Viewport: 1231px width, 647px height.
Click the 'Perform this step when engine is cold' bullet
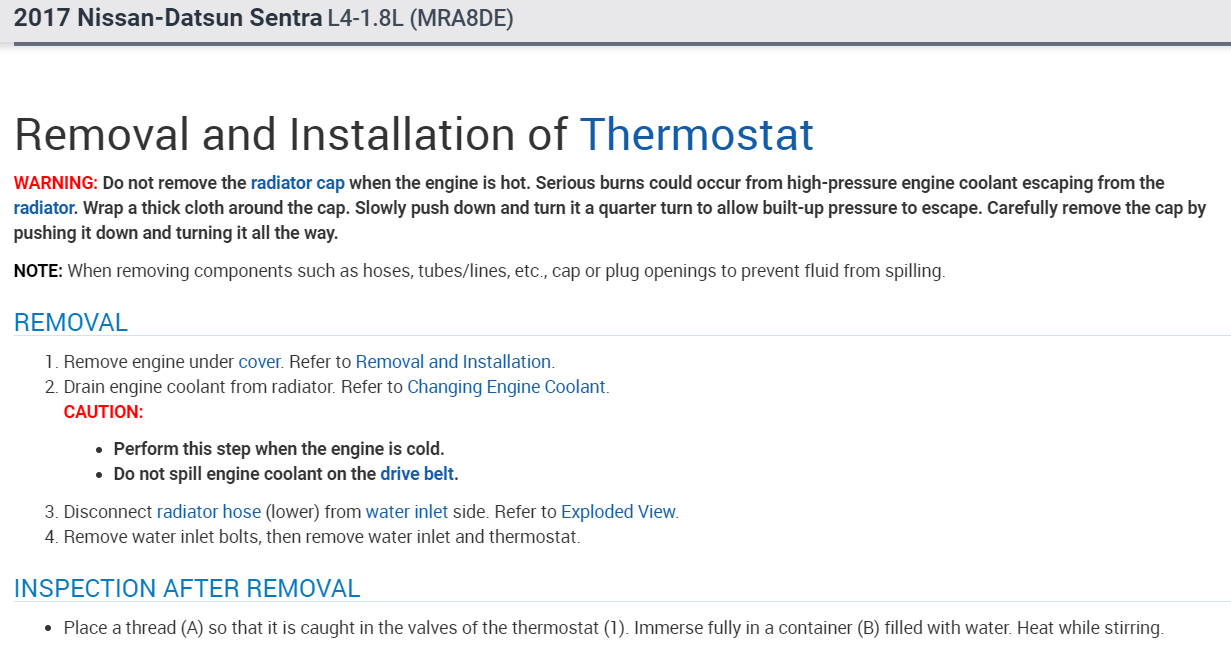(279, 449)
